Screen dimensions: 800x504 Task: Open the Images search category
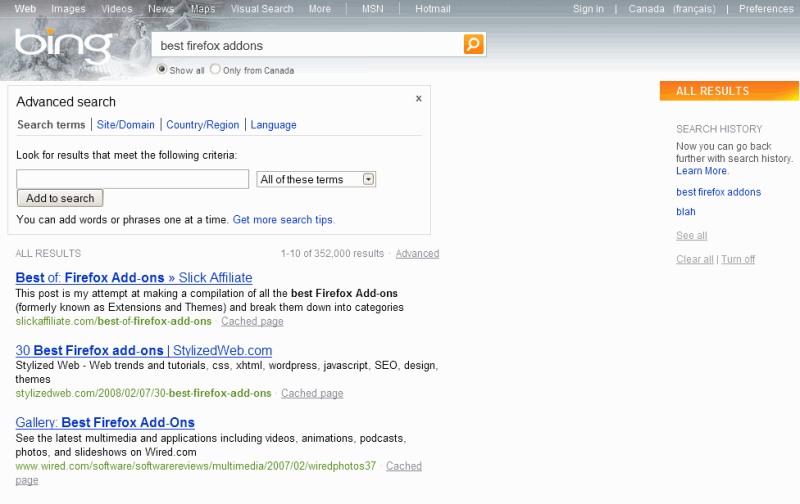click(68, 9)
